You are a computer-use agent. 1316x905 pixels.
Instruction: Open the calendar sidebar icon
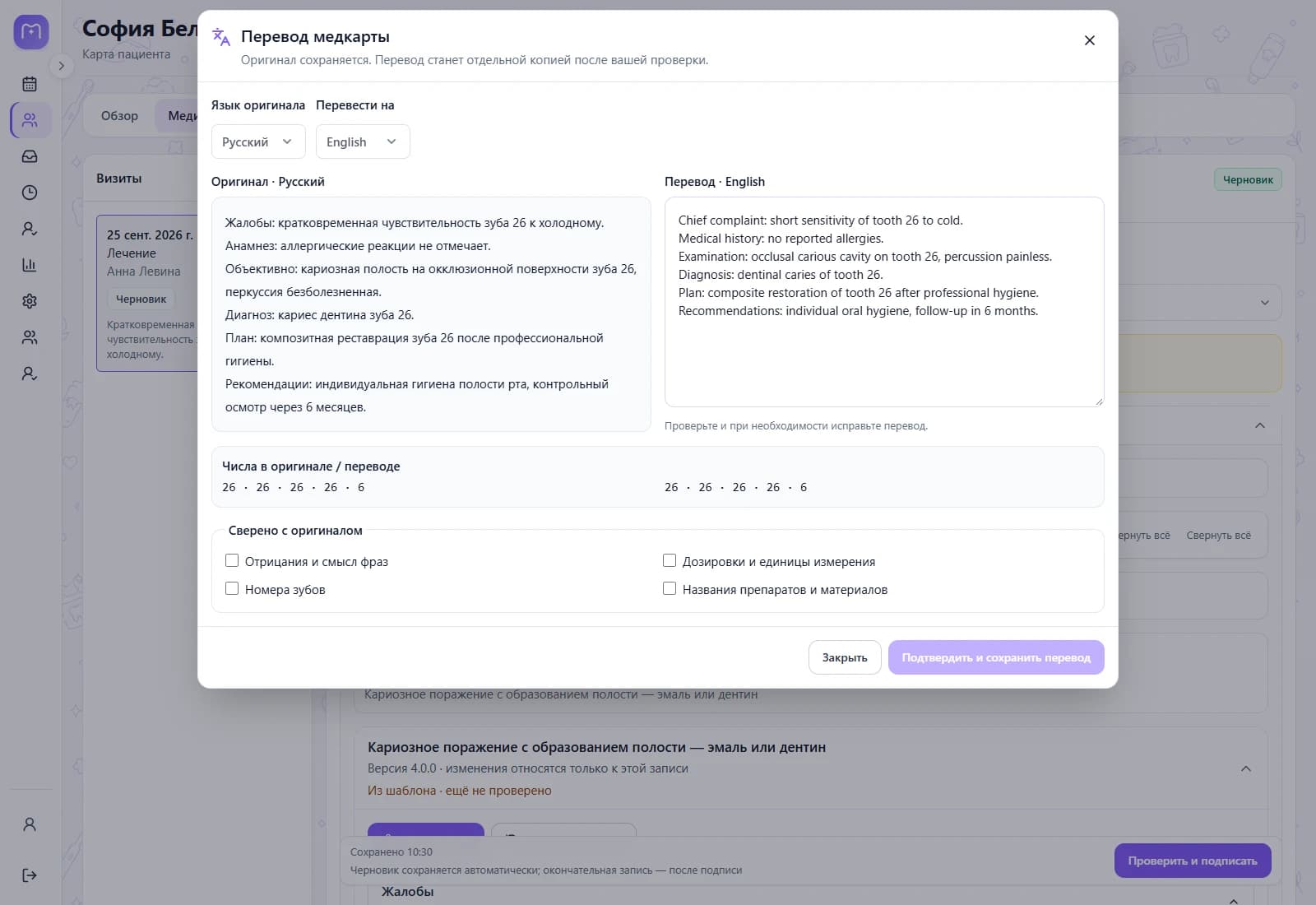coord(30,84)
